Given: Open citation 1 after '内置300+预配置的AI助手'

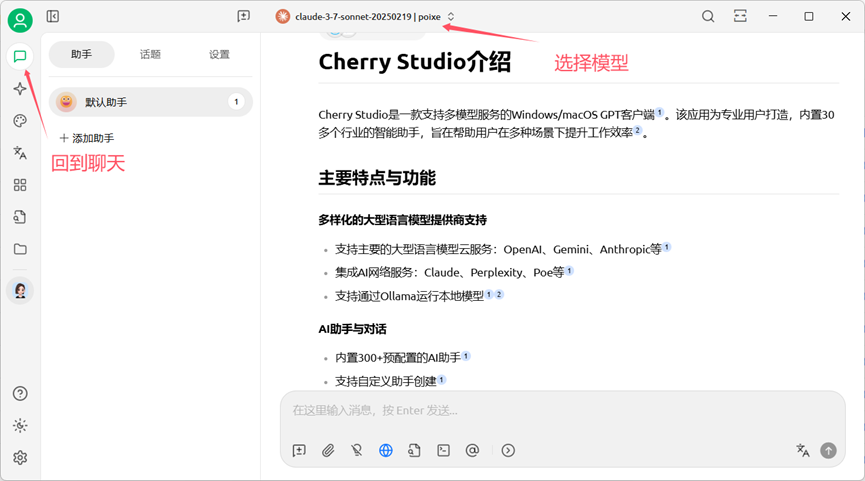Looking at the screenshot, I should pyautogui.click(x=466, y=356).
